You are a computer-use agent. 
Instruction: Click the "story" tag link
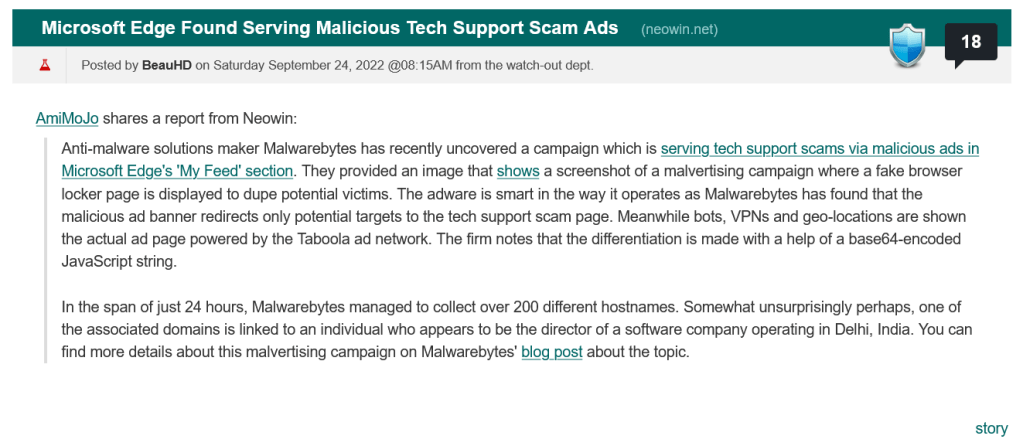[991, 428]
